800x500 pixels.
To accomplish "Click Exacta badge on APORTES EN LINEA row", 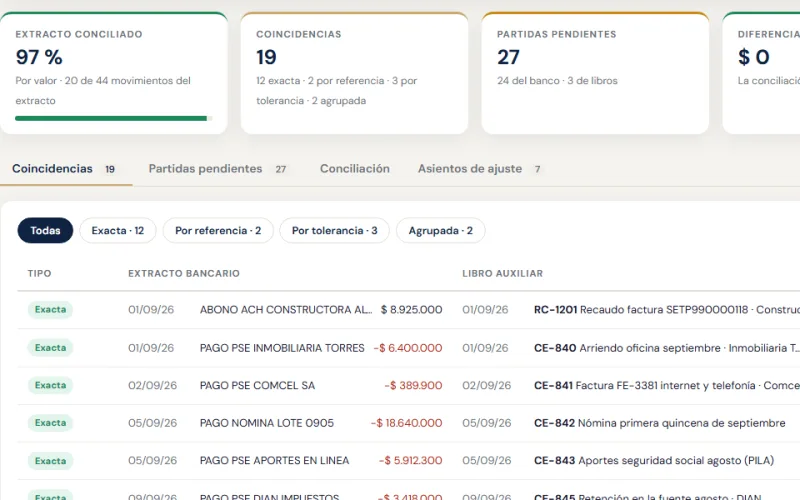I will (x=50, y=461).
